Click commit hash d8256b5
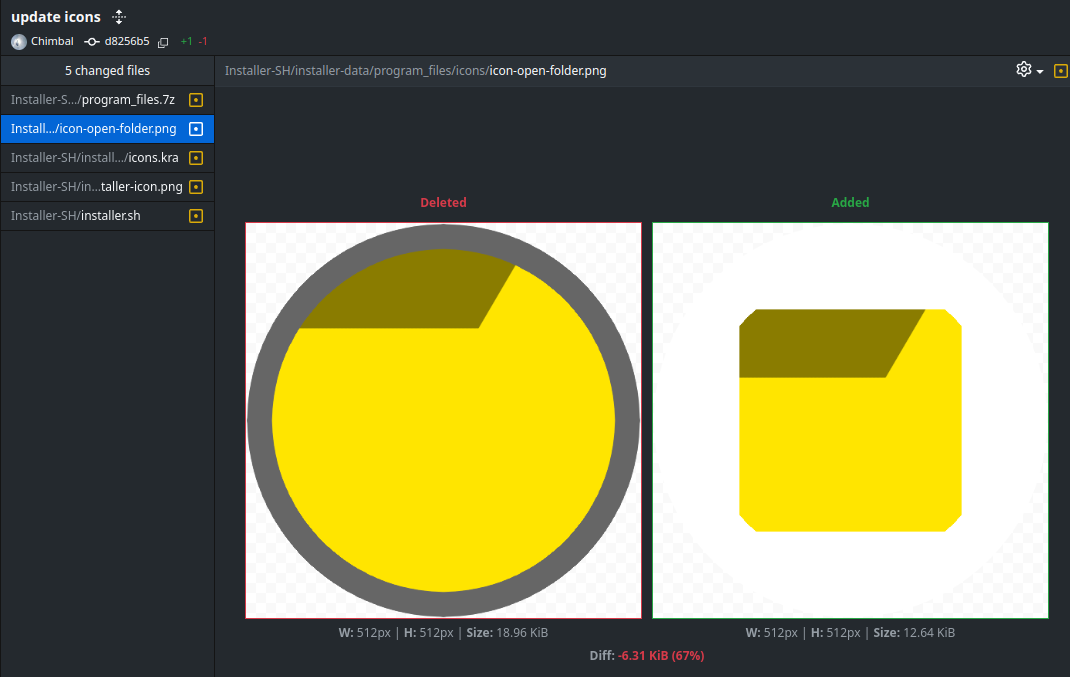The image size is (1070, 677). (127, 42)
